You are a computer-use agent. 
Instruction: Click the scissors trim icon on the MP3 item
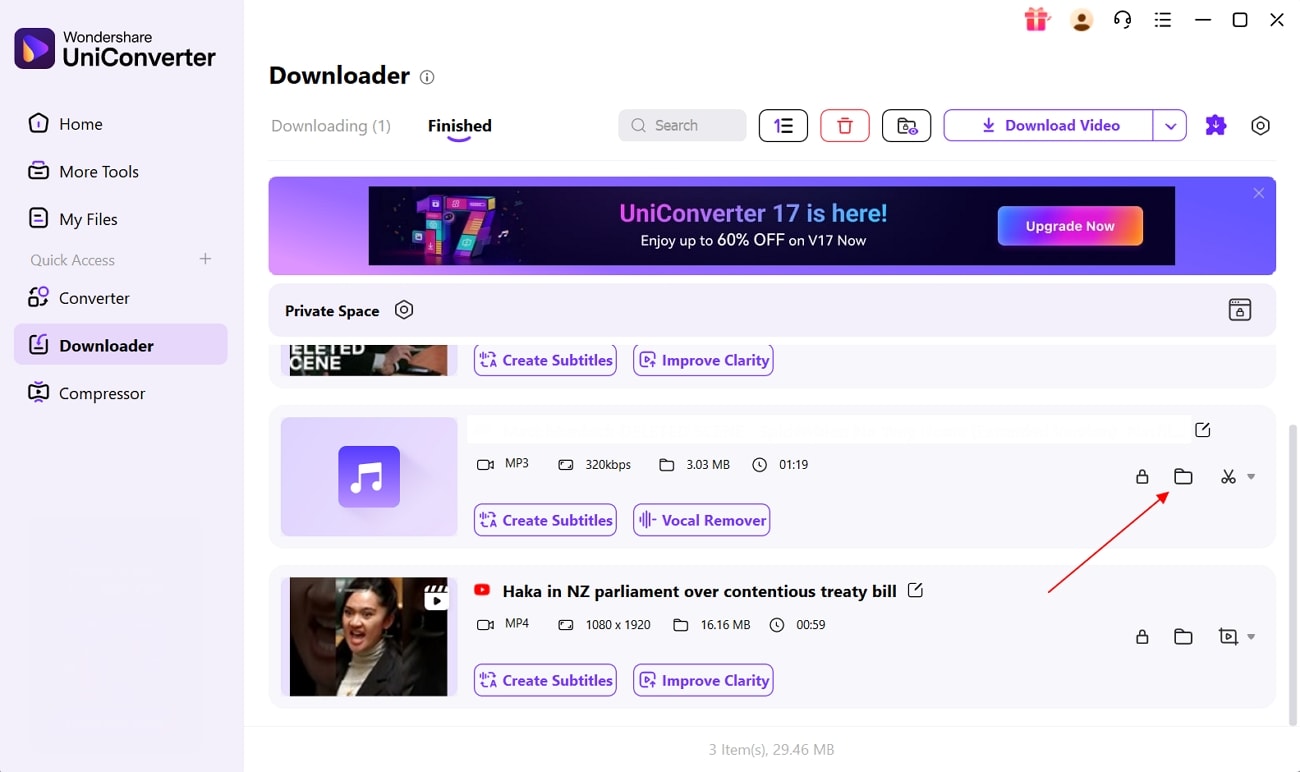1228,477
